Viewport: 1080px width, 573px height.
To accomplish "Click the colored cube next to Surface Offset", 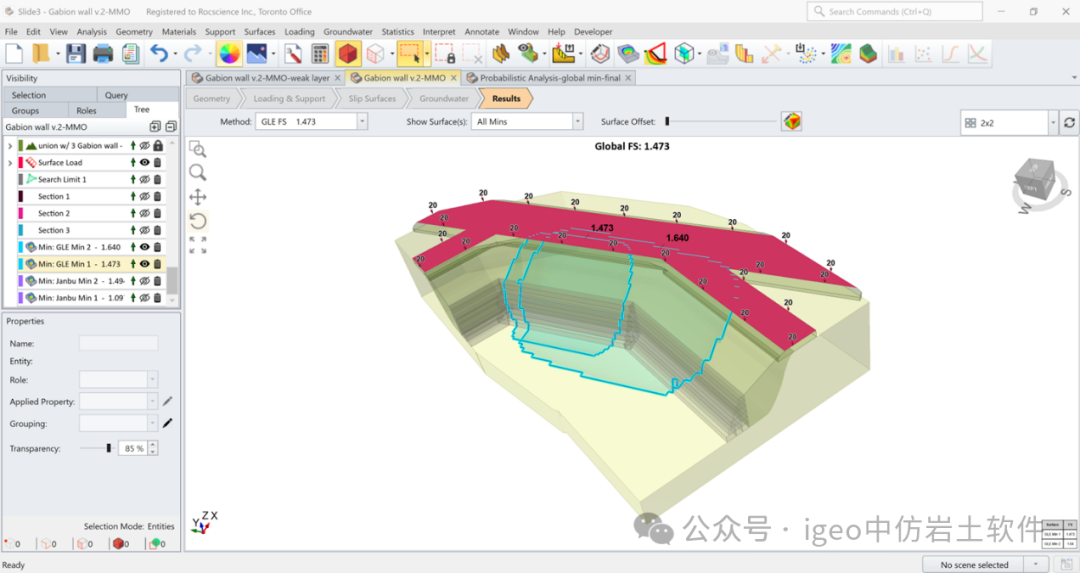I will [x=792, y=122].
